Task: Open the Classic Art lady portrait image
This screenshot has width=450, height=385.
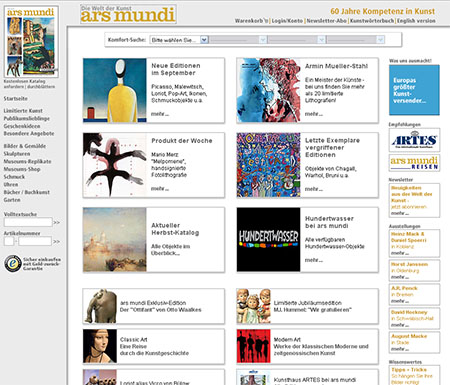Action: pyautogui.click(x=100, y=346)
